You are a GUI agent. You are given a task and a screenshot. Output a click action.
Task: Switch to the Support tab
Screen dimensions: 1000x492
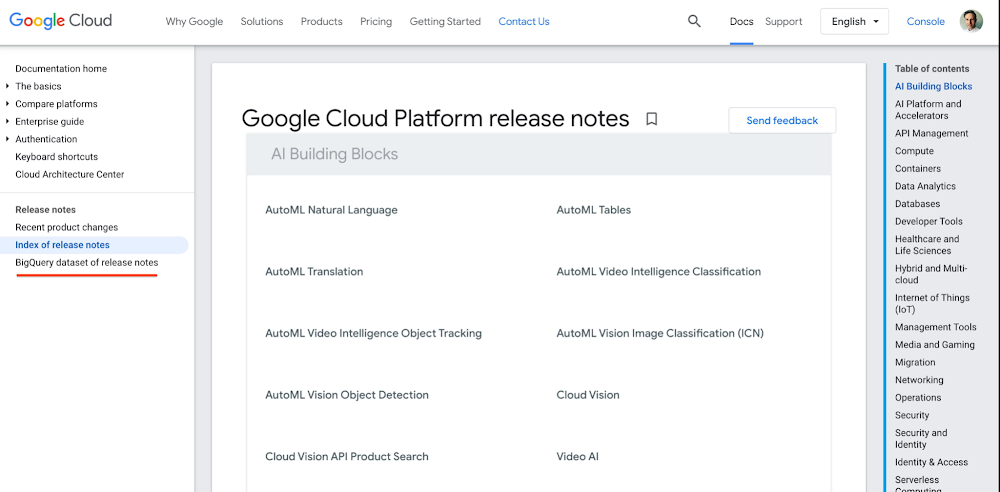[x=784, y=22]
